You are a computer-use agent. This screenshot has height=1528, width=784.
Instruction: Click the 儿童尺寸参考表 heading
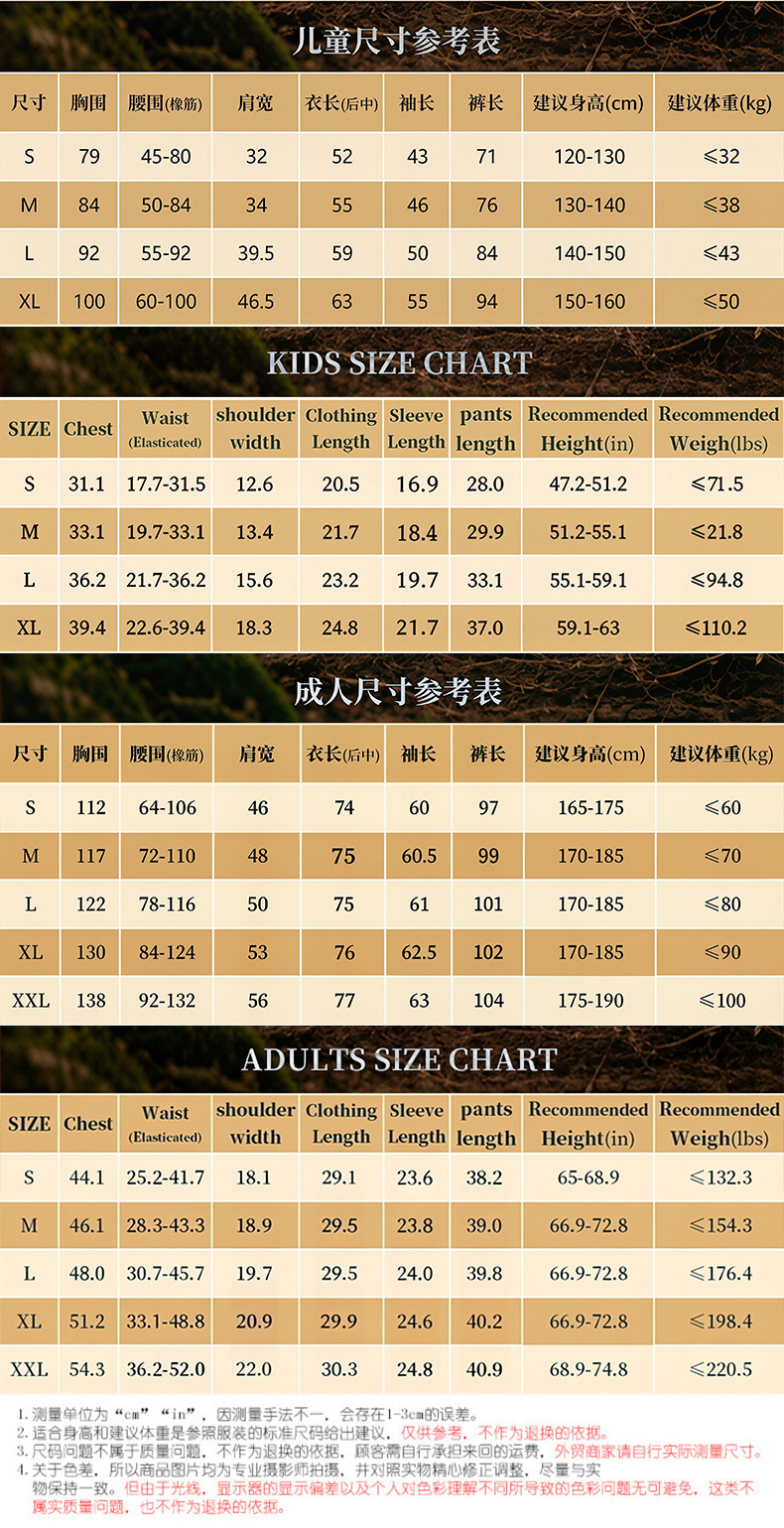398,41
